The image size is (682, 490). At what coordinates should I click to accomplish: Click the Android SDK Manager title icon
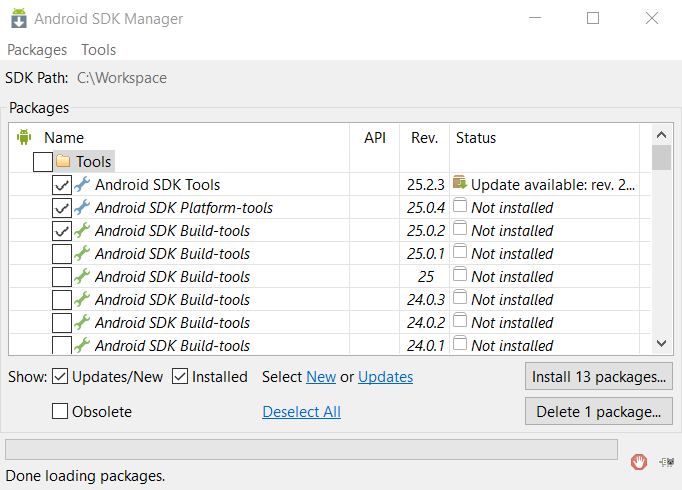coord(19,18)
